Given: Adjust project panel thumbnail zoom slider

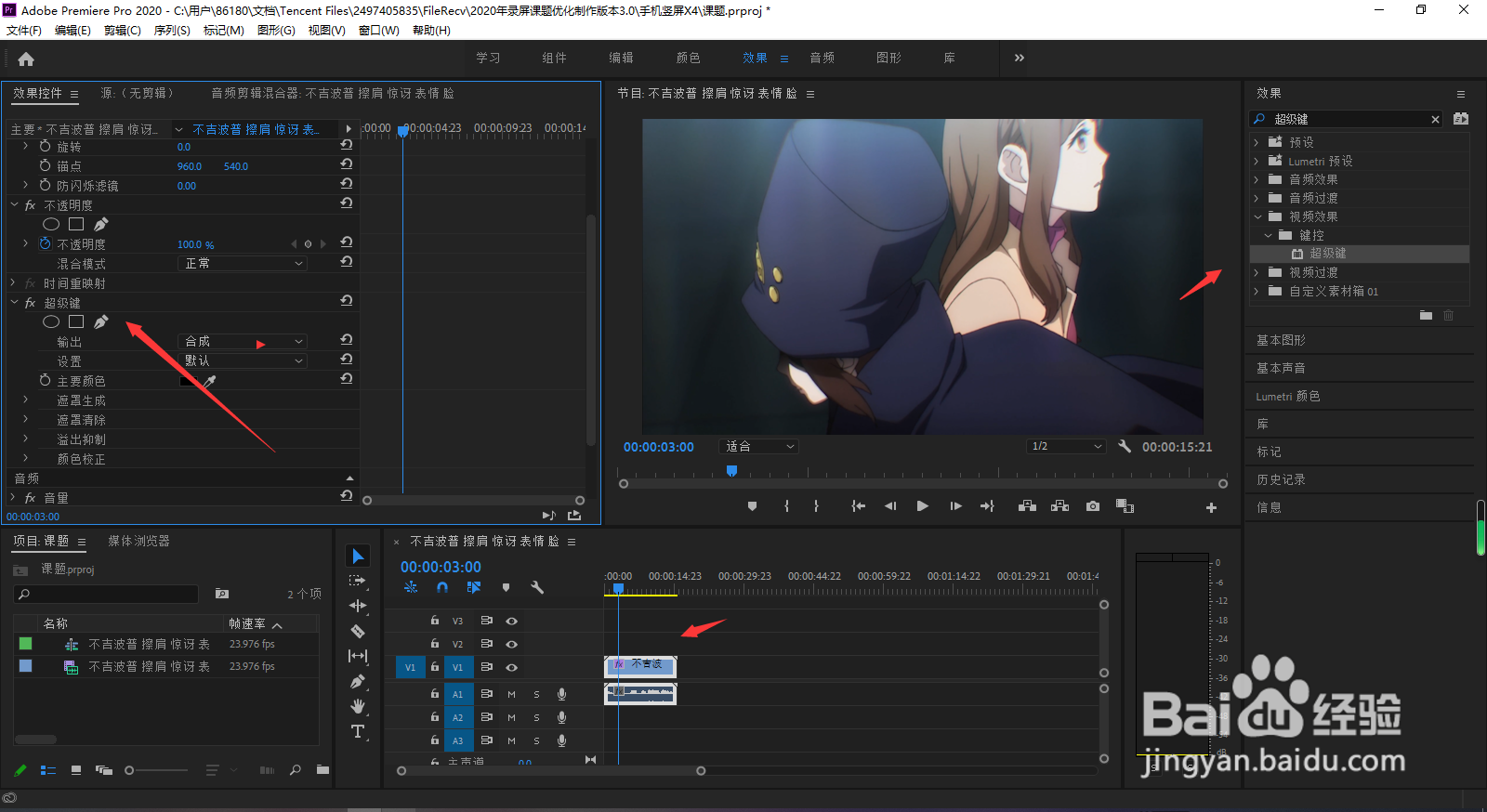Looking at the screenshot, I should (129, 770).
